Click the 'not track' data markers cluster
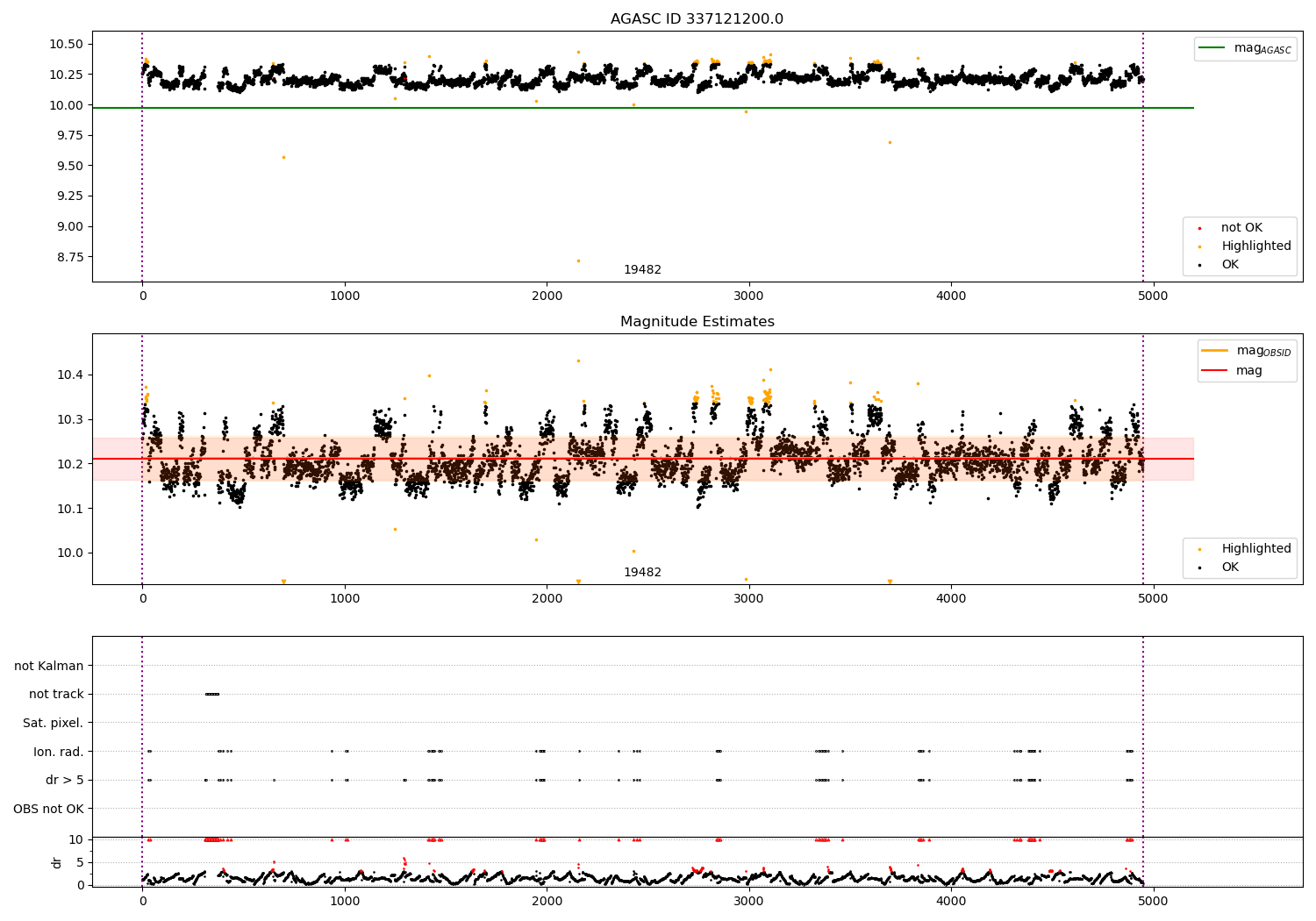This screenshot has height=921, width=1316. [211, 695]
